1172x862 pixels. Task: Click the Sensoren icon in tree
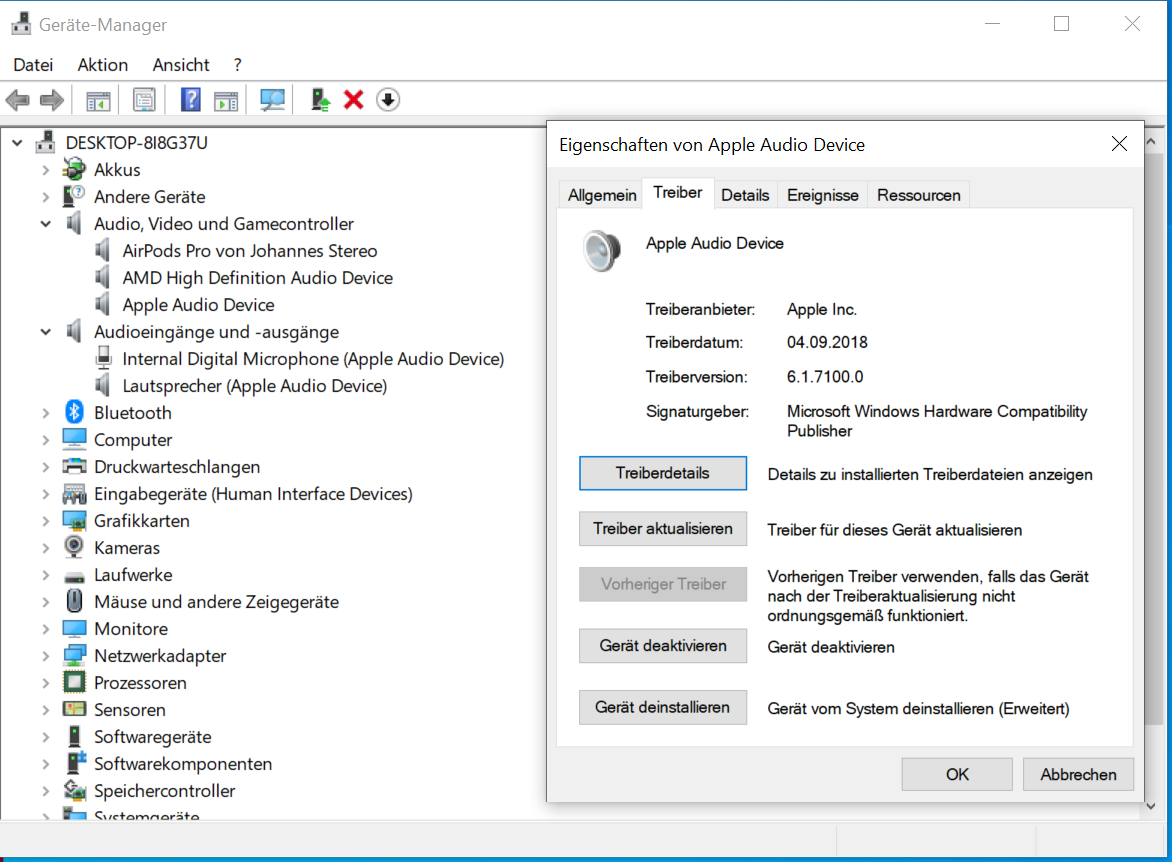click(x=74, y=709)
